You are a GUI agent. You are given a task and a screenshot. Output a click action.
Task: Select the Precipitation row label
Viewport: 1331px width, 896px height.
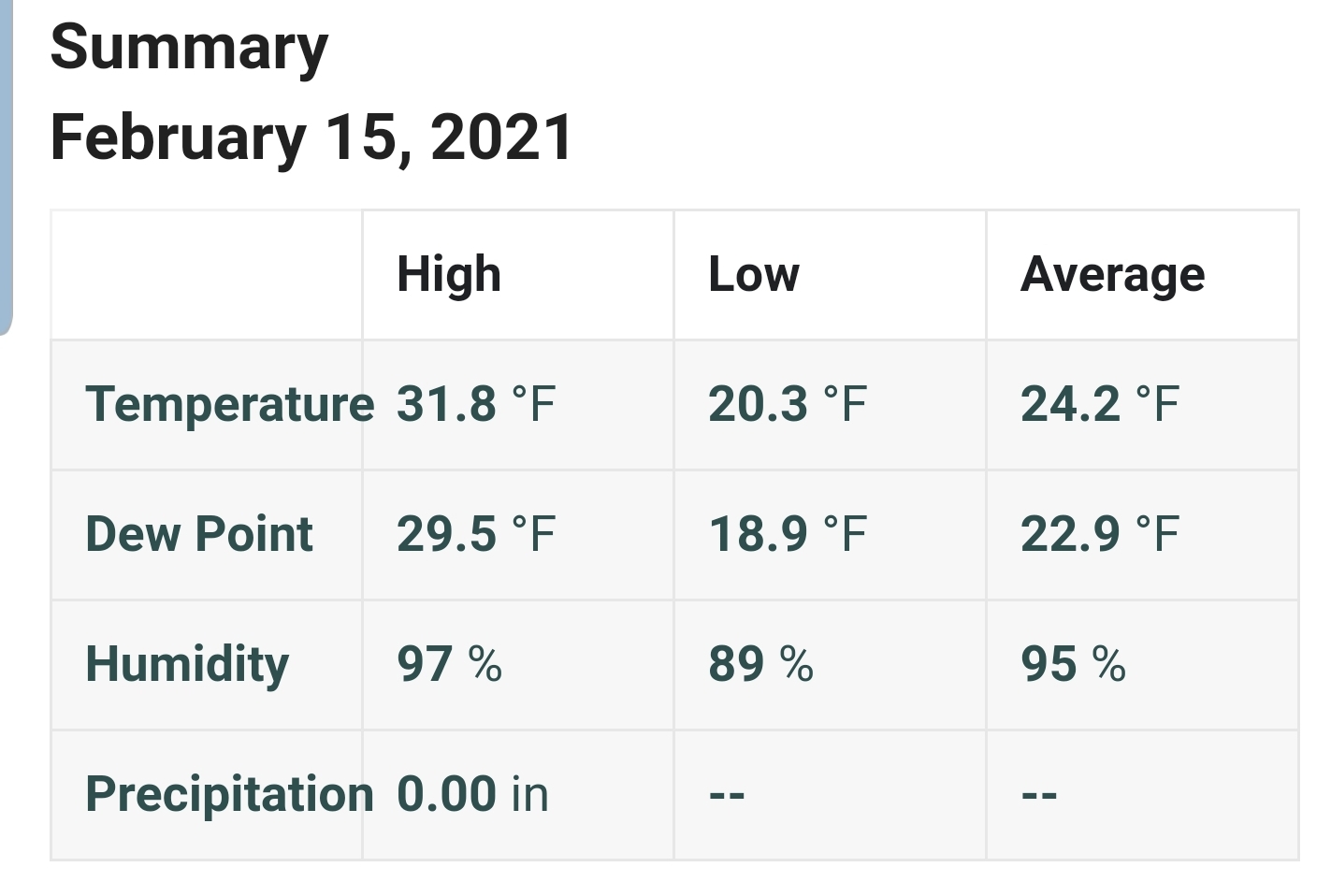coord(229,794)
